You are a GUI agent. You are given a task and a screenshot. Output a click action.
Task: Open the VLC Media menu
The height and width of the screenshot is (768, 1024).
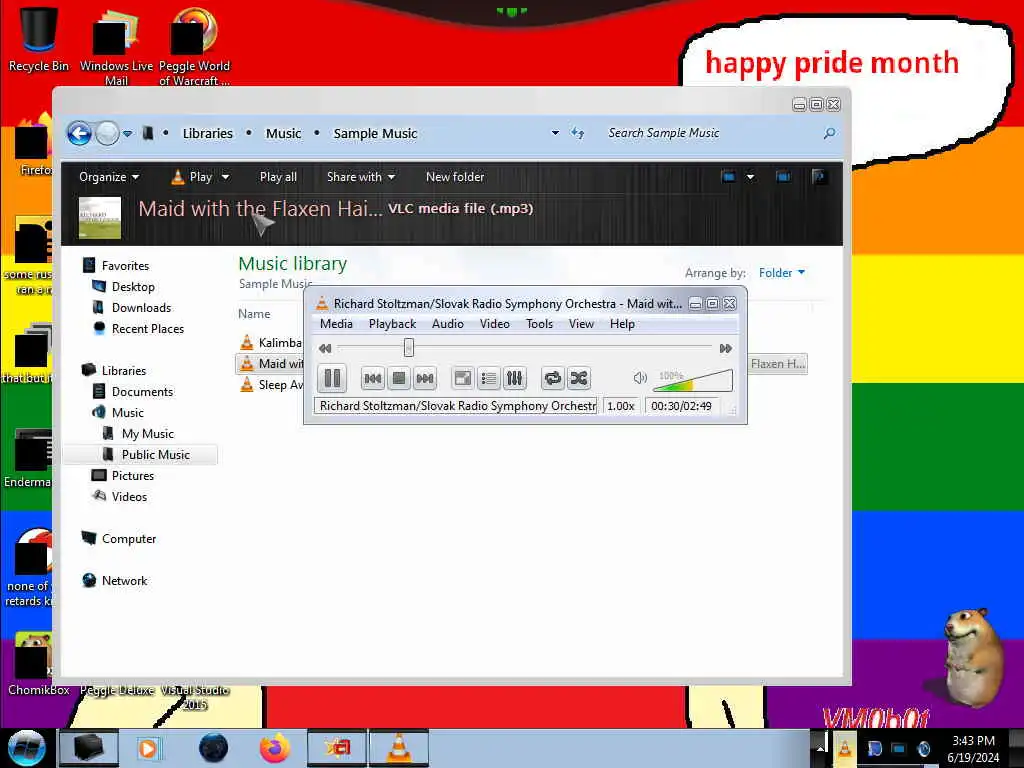[336, 324]
